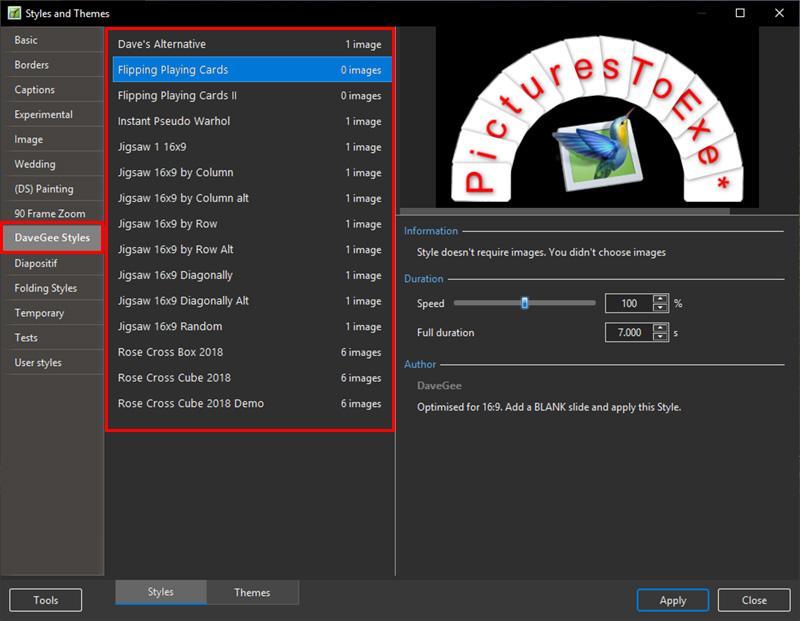Select the Basic category
Screen dimensions: 800x621
(x=53, y=40)
